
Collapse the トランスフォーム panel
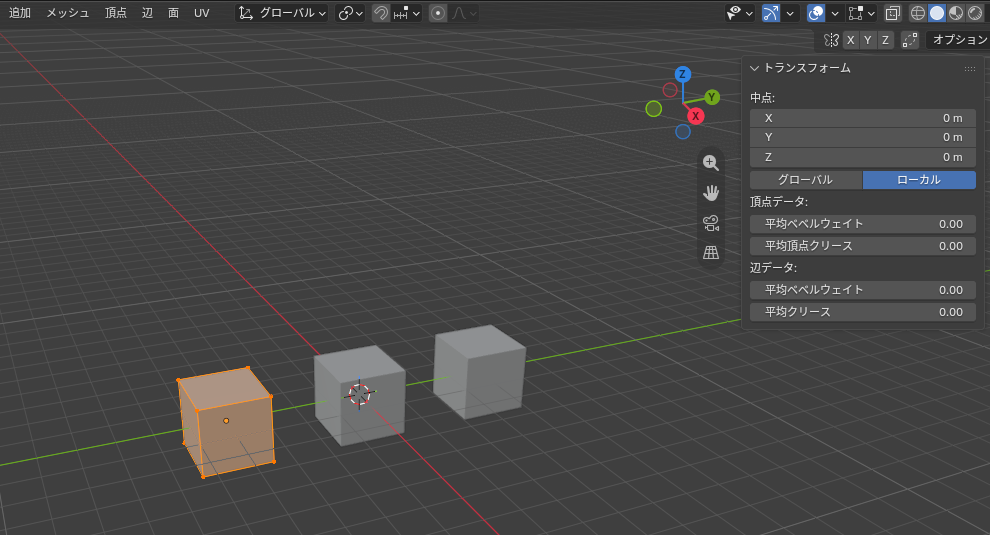click(754, 68)
